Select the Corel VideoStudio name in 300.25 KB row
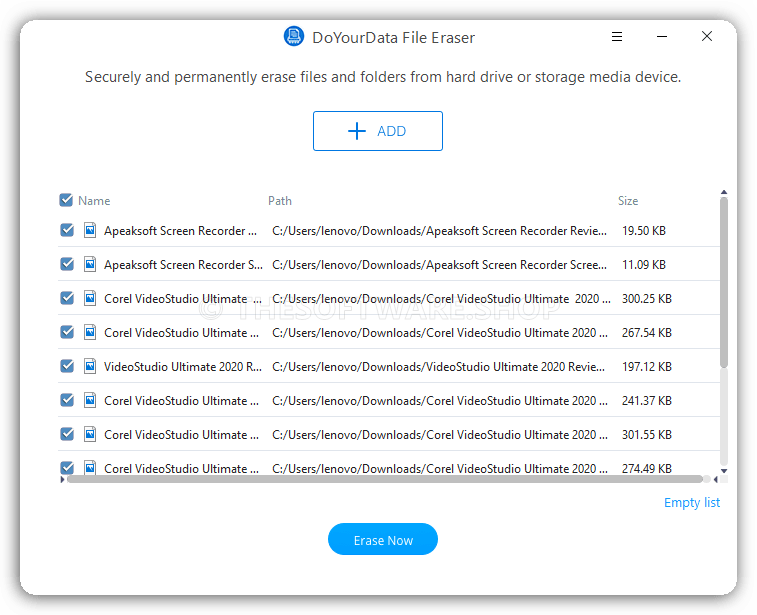 [183, 299]
